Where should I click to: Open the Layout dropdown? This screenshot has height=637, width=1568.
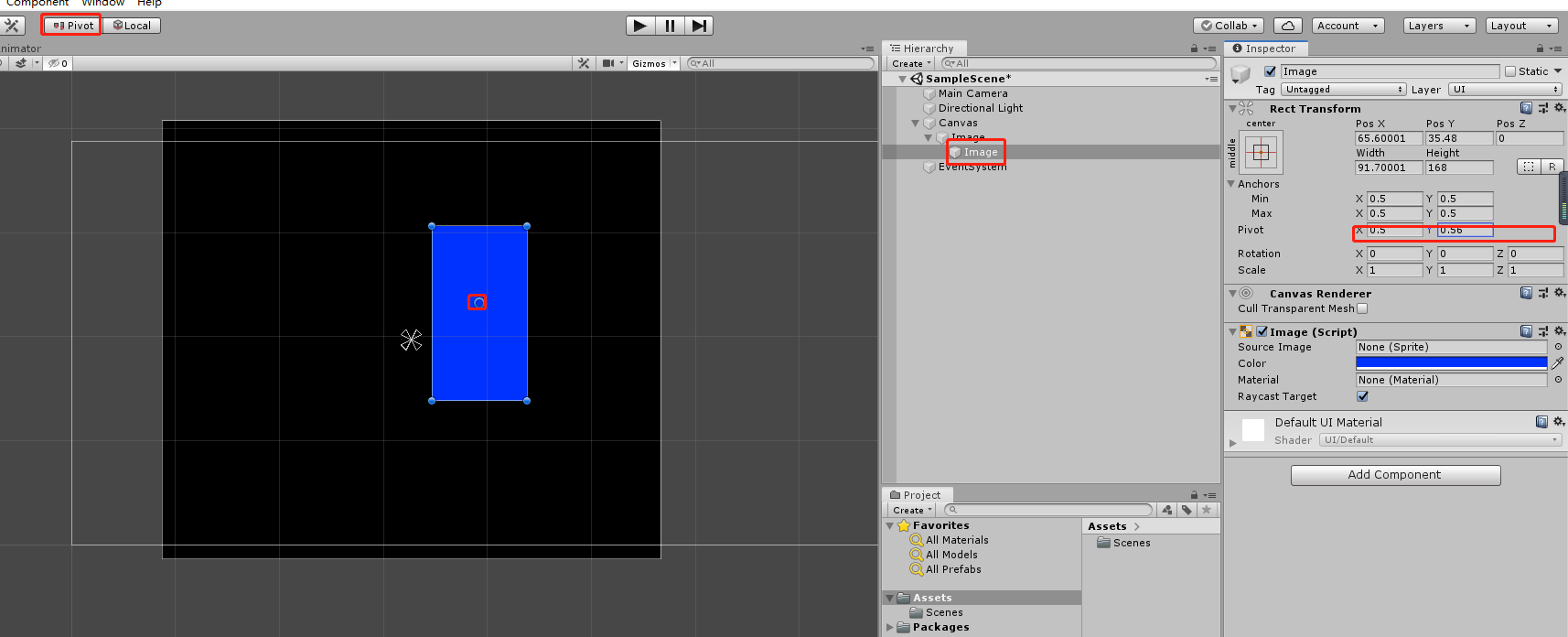(1521, 26)
